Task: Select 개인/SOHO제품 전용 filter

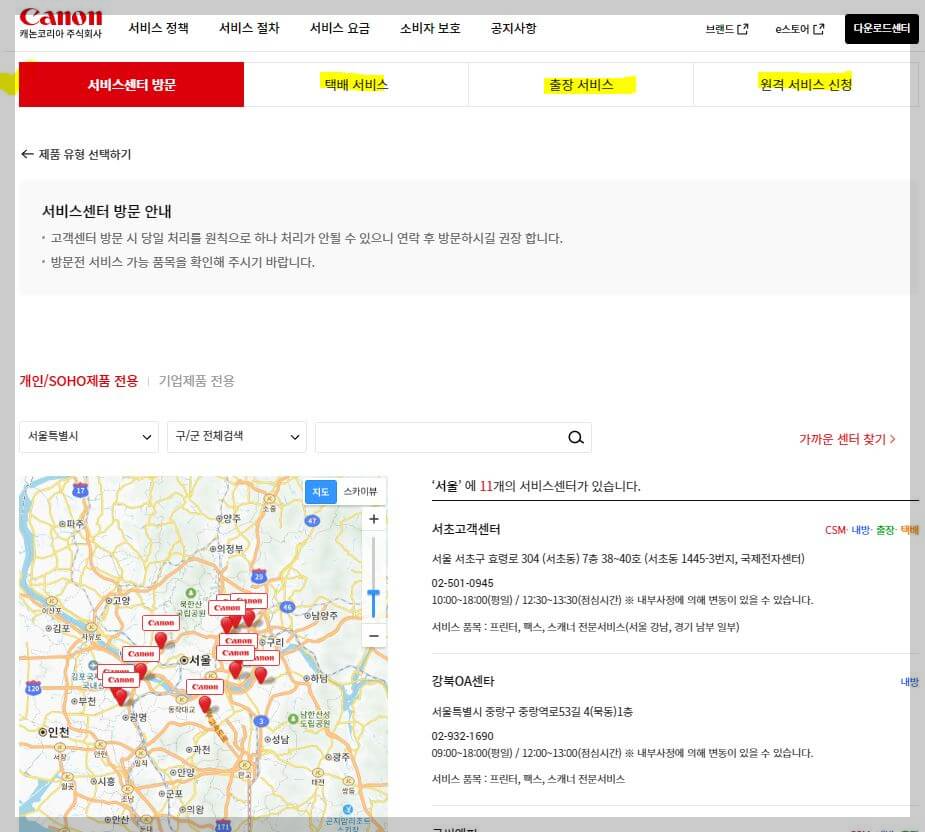Action: coord(78,381)
